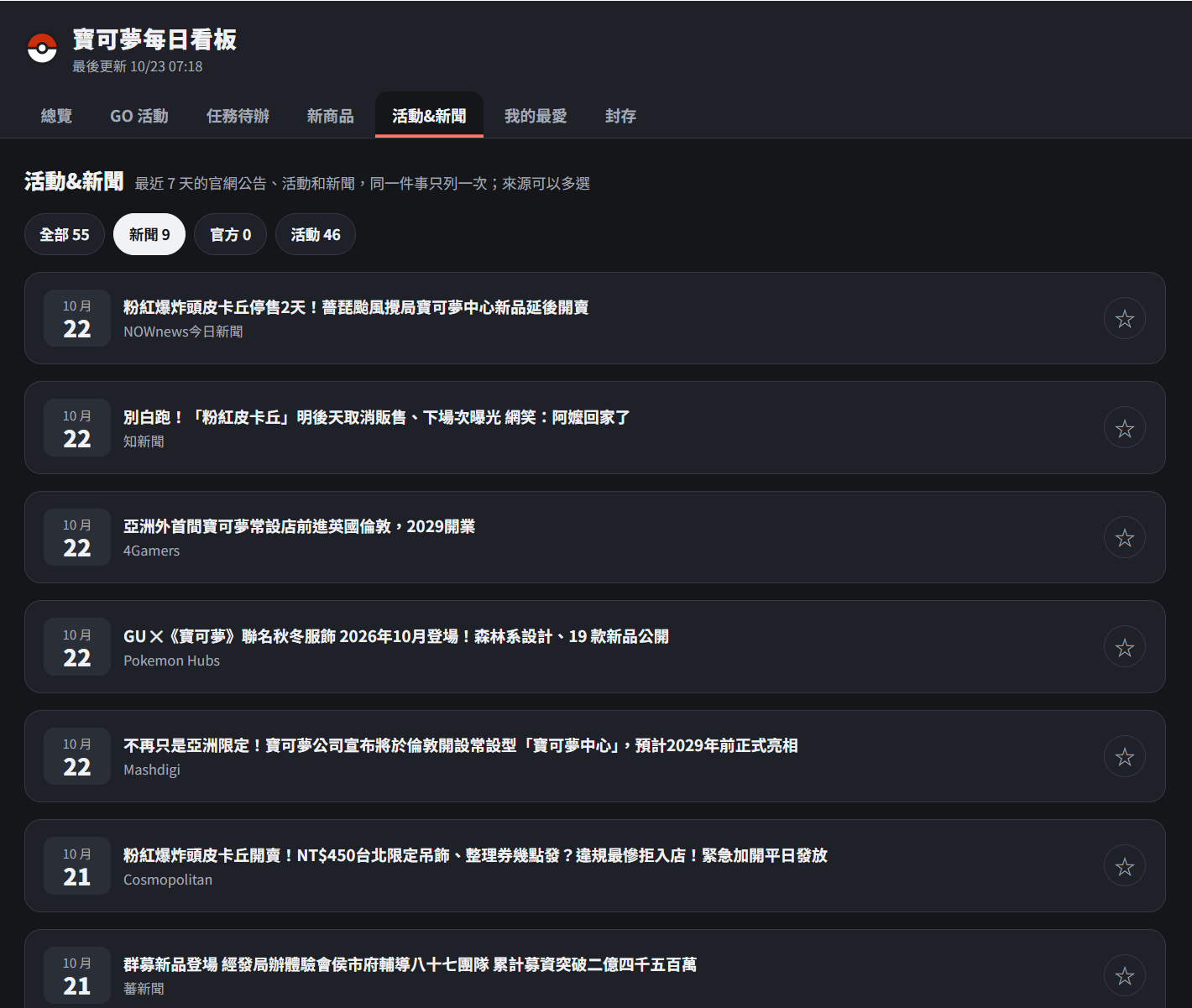This screenshot has width=1192, height=1008.
Task: Select the 活動&新聞 tab
Action: click(x=429, y=116)
